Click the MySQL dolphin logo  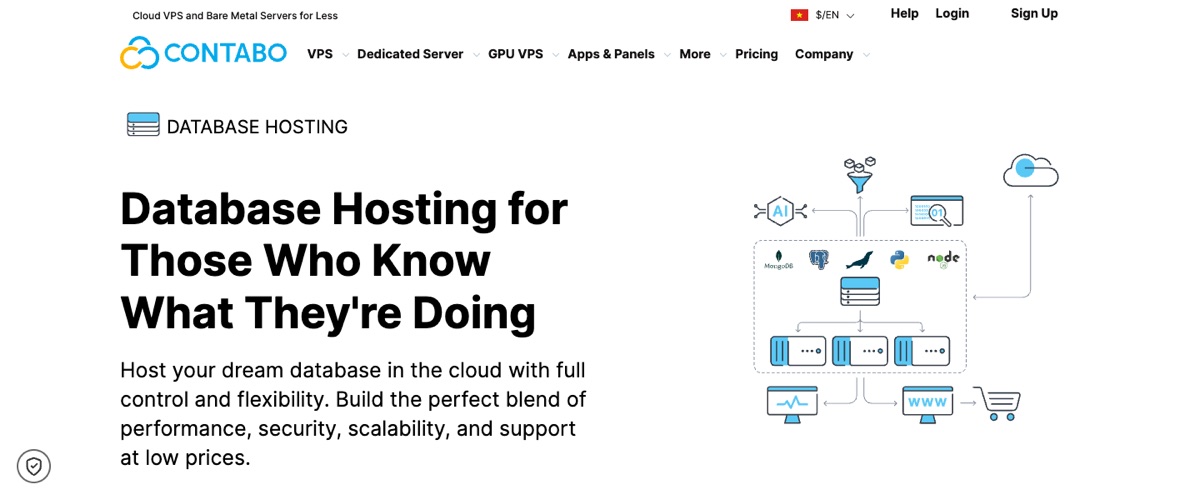click(x=860, y=260)
